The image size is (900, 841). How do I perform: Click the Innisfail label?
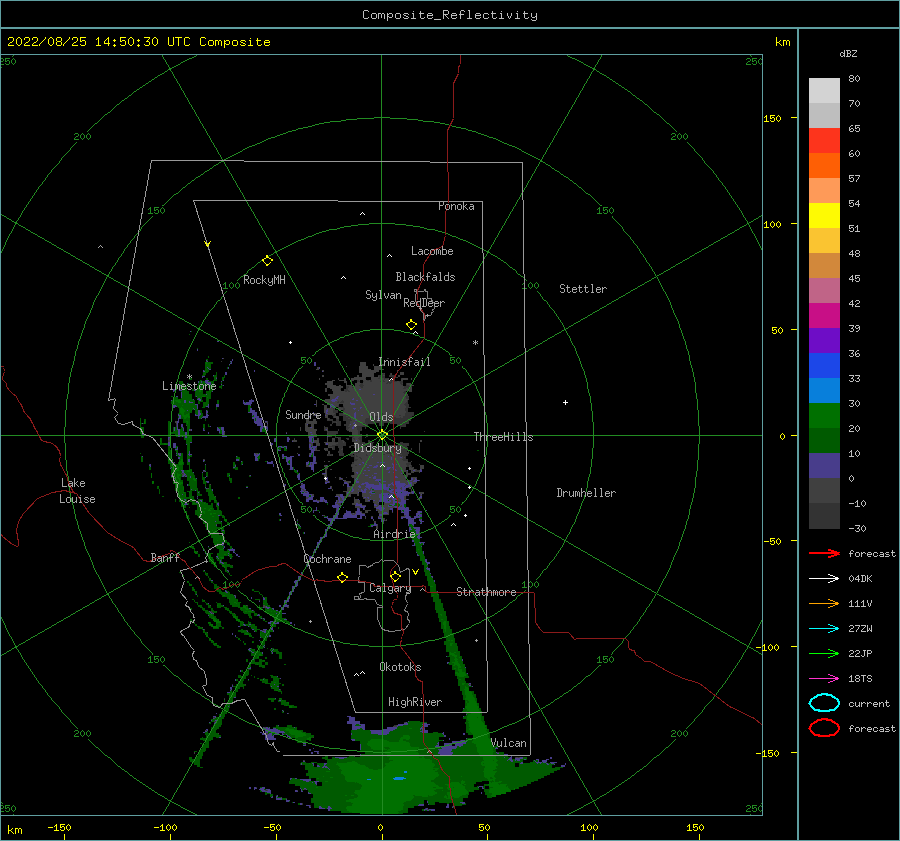click(404, 362)
